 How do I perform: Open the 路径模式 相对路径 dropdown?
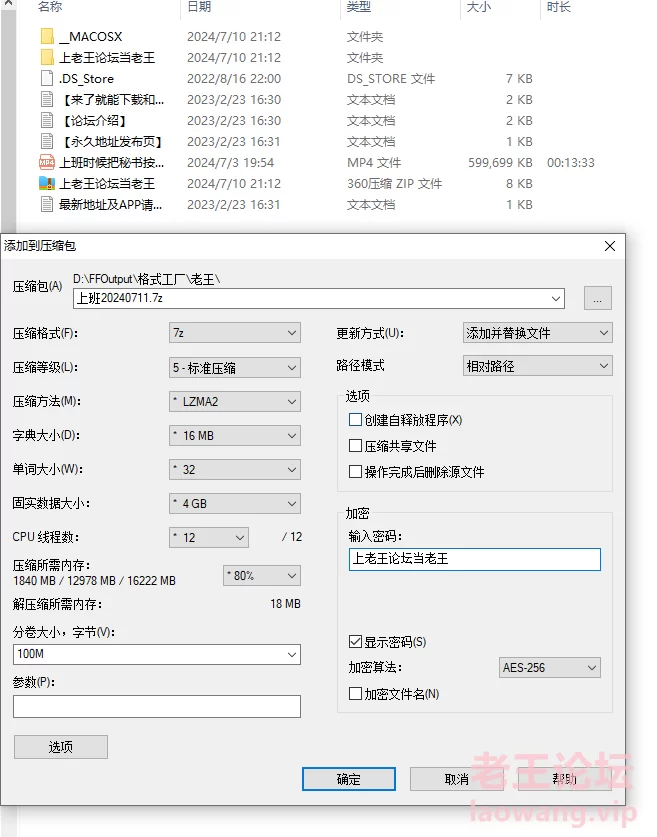point(537,366)
